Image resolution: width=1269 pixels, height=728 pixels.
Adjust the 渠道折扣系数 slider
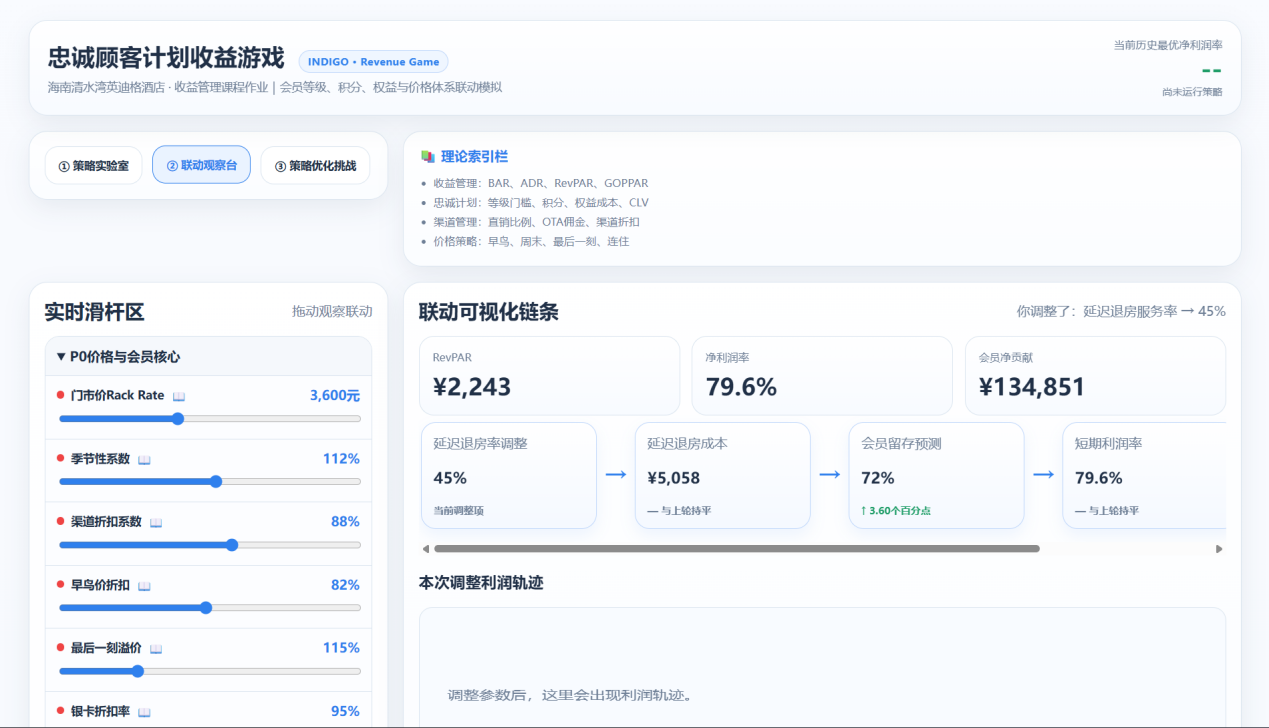210,545
